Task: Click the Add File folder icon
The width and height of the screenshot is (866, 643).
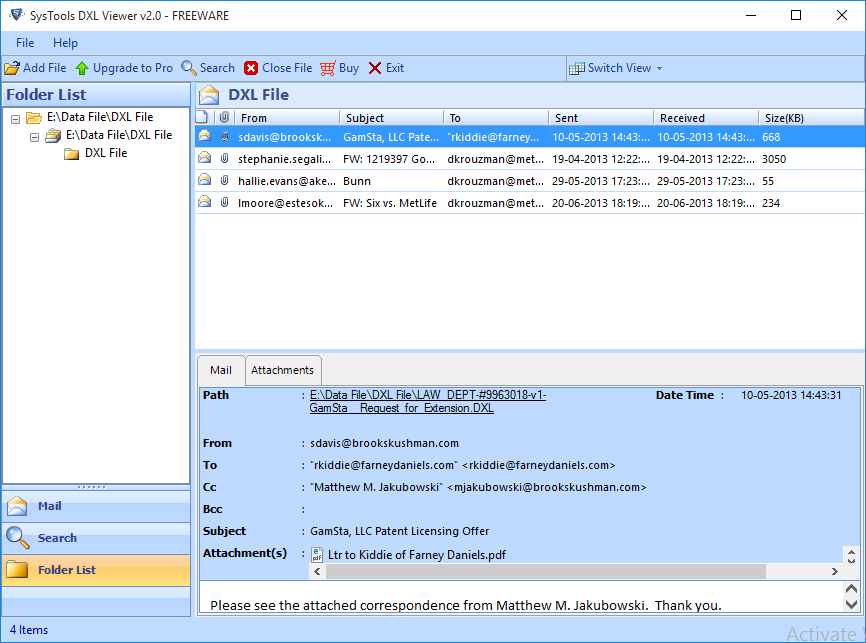Action: click(x=12, y=68)
